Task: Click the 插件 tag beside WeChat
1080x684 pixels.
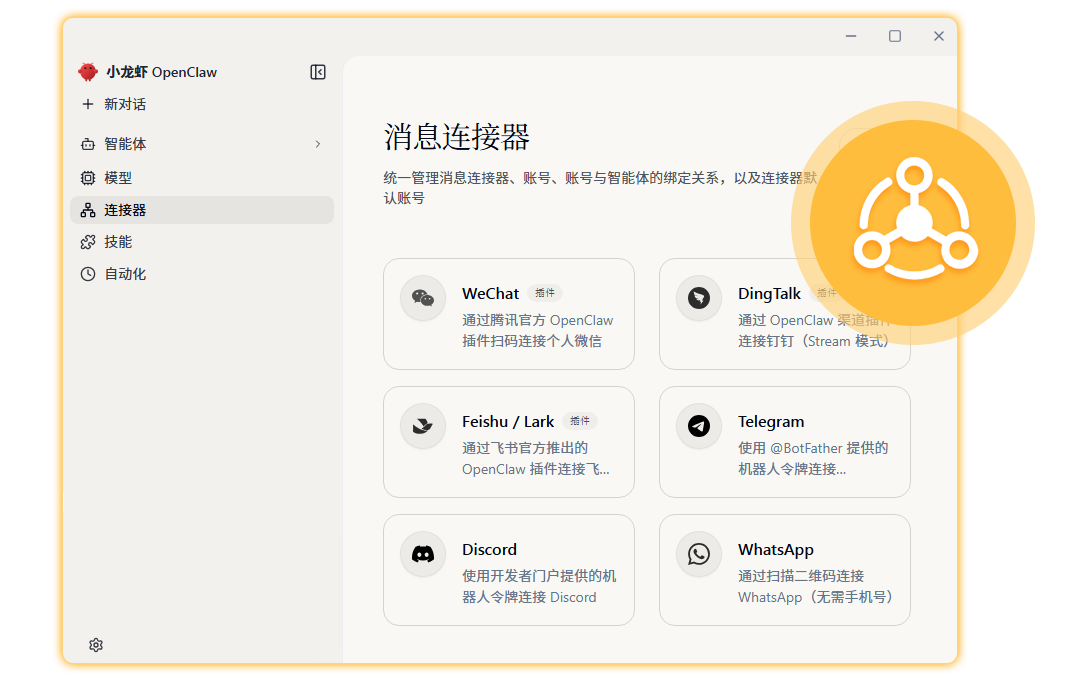Action: (545, 293)
